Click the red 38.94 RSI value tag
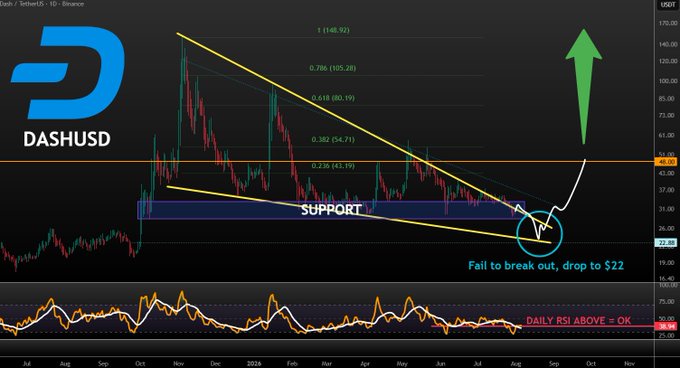This screenshot has height=368, width=680. pos(667,326)
